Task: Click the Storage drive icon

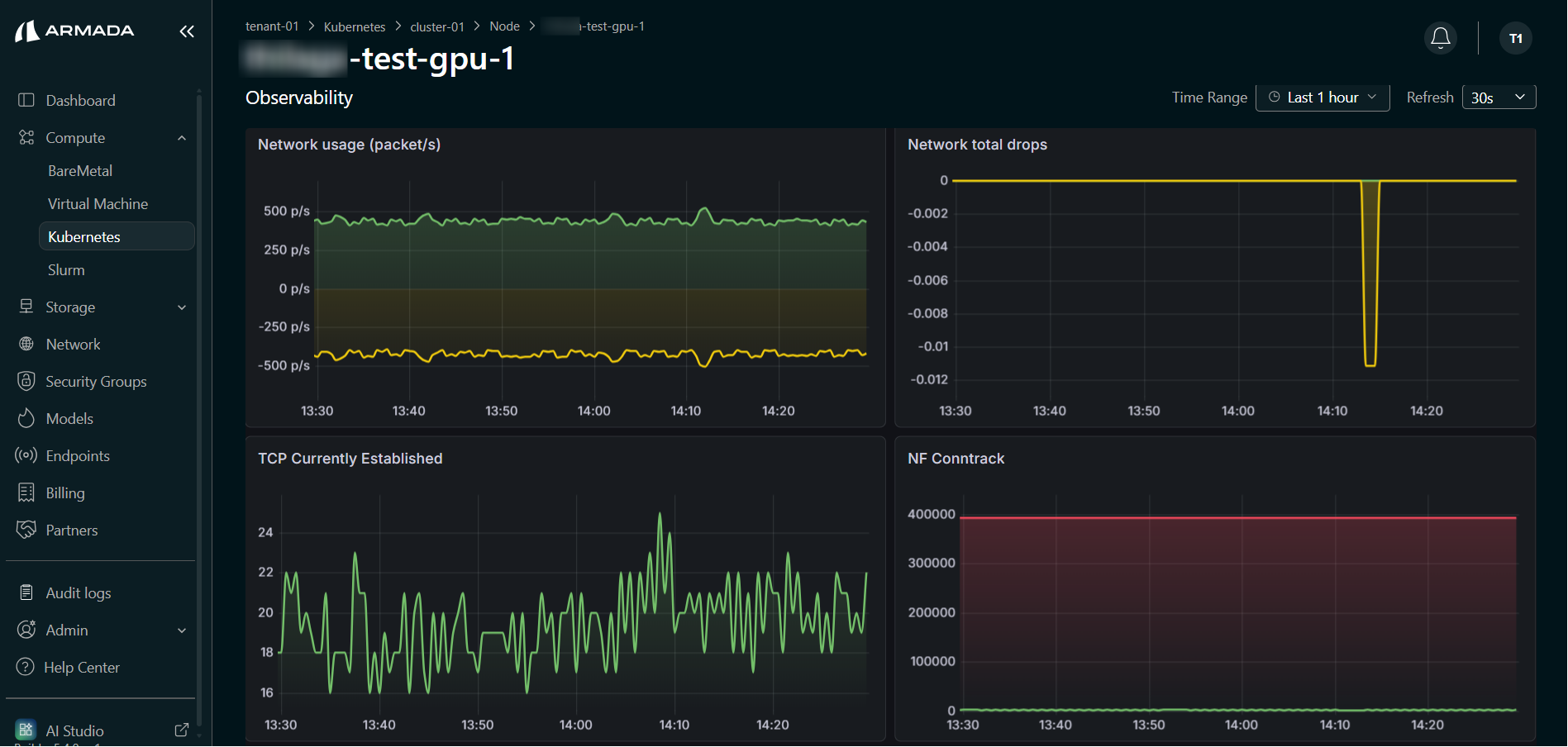Action: [26, 307]
